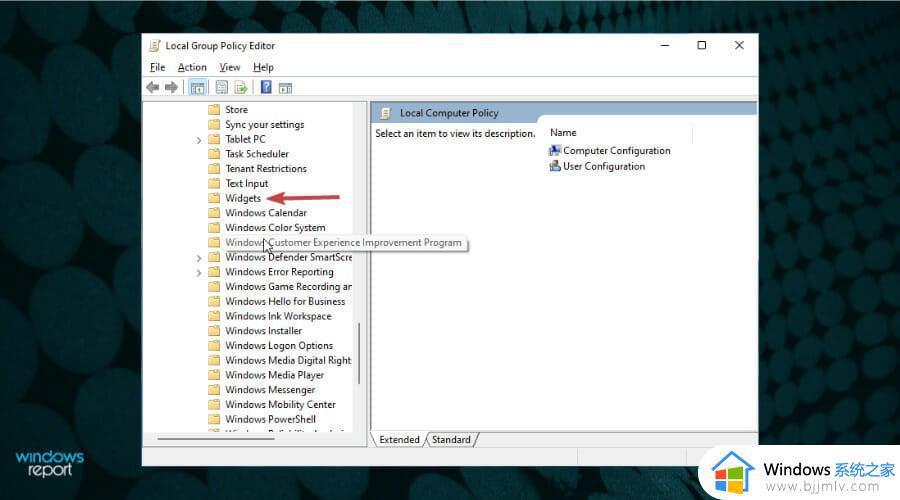Select Windows Mobility Center folder

280,405
